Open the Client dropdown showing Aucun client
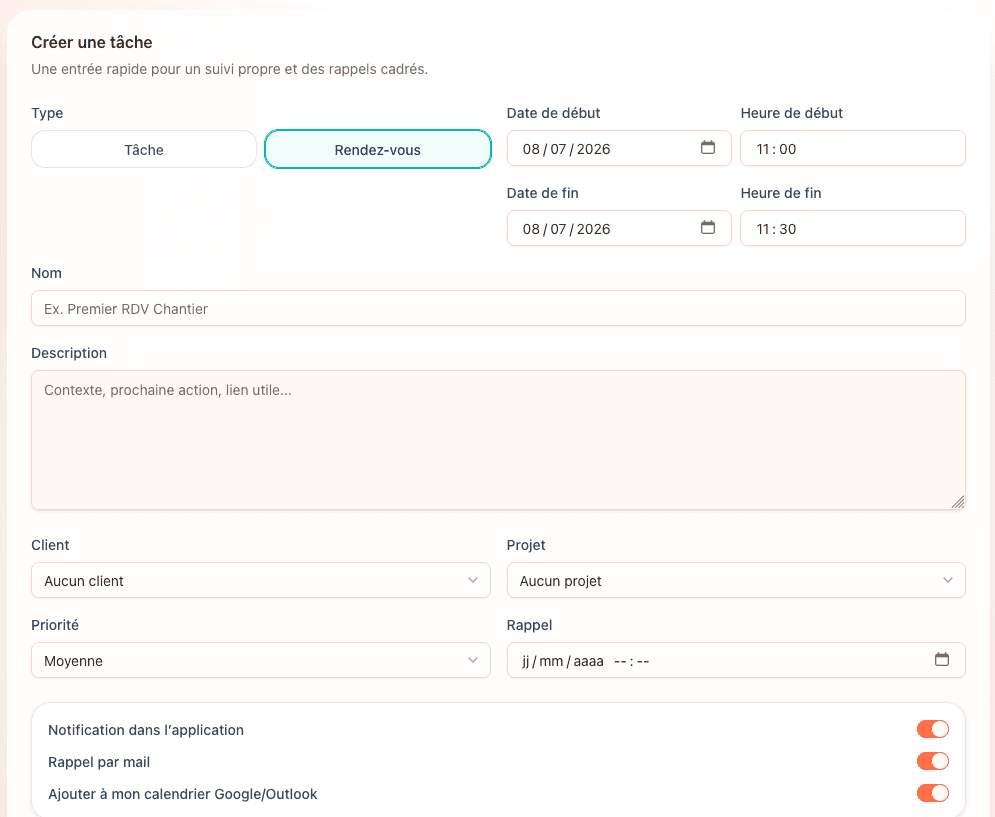Viewport: 995px width, 817px height. coord(261,580)
